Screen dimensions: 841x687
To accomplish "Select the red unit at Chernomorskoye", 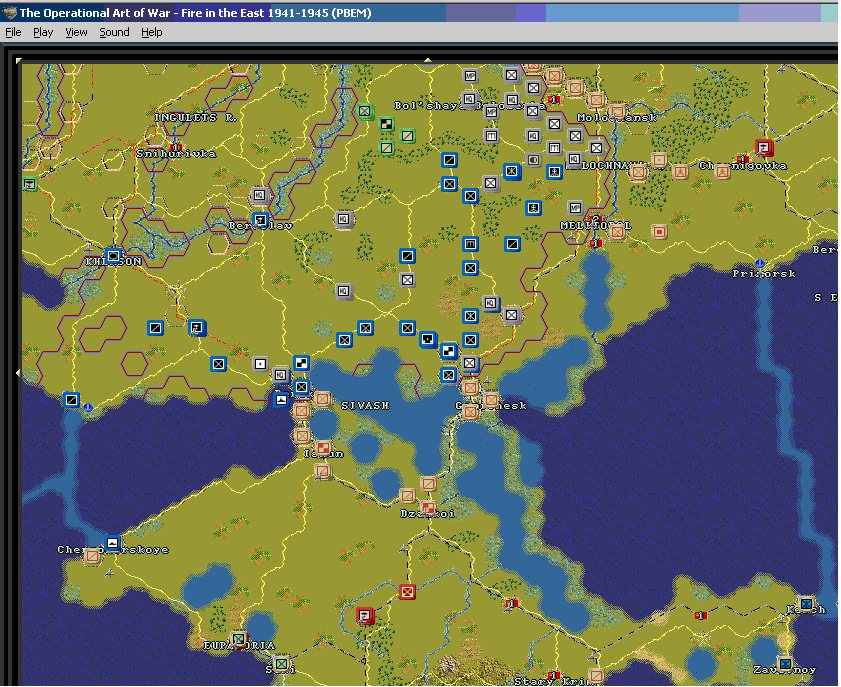I will [92, 556].
